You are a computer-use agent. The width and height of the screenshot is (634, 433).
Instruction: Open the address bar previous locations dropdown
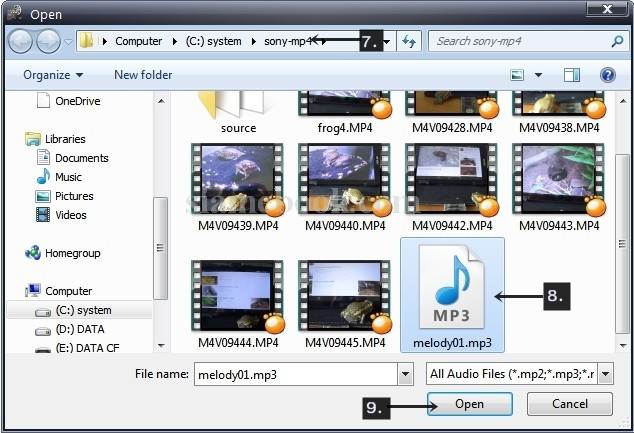pyautogui.click(x=387, y=41)
